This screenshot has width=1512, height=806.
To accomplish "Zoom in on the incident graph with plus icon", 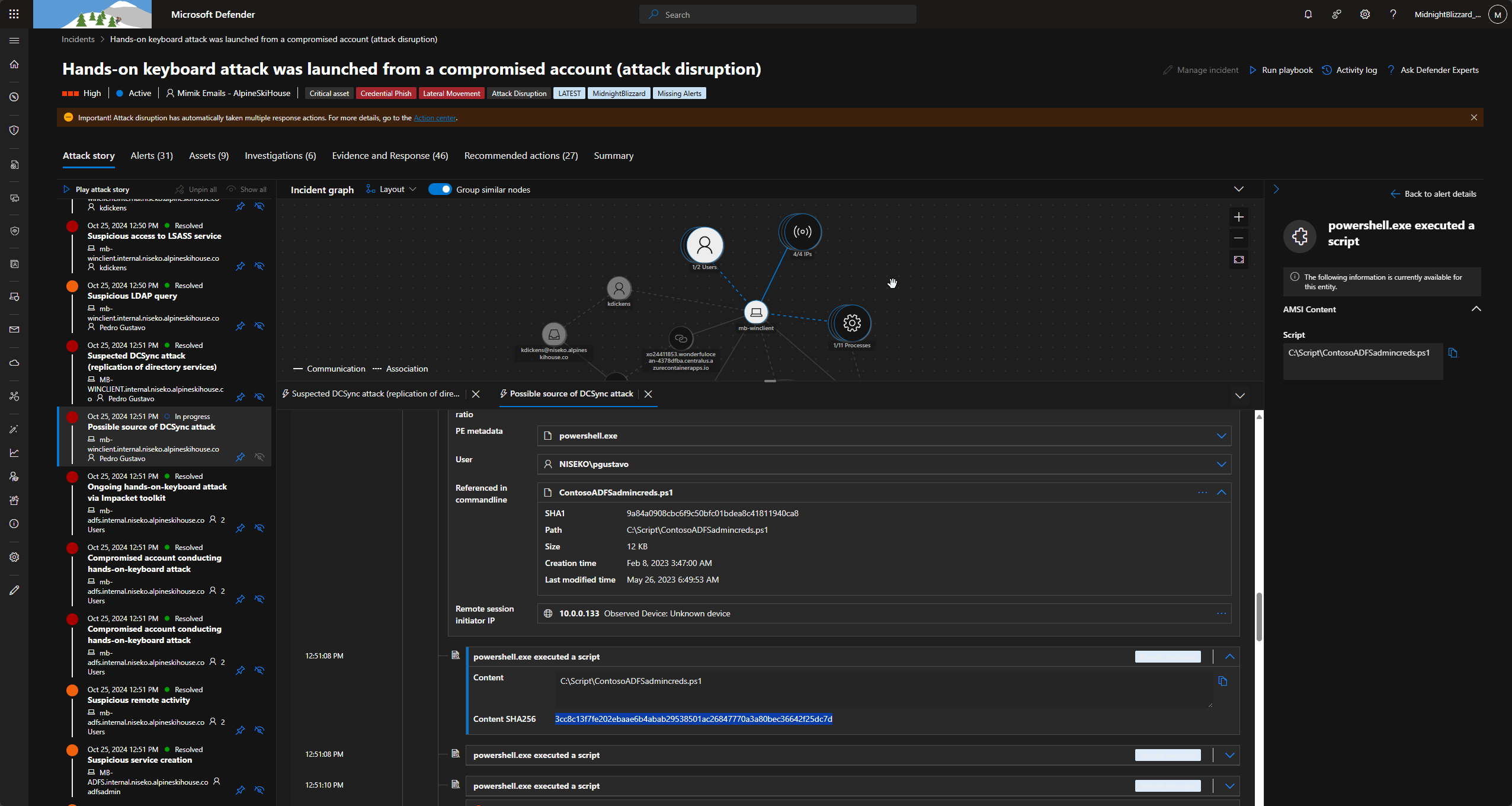I will coord(1238,217).
